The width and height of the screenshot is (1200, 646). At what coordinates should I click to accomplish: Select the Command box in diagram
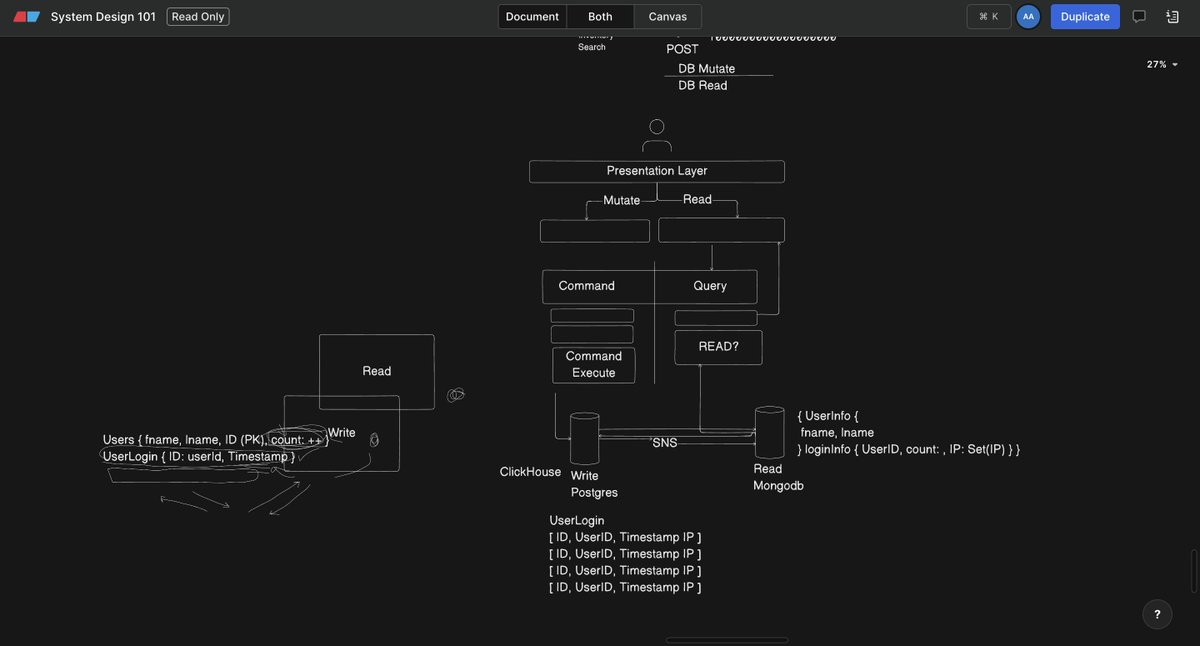pyautogui.click(x=598, y=286)
